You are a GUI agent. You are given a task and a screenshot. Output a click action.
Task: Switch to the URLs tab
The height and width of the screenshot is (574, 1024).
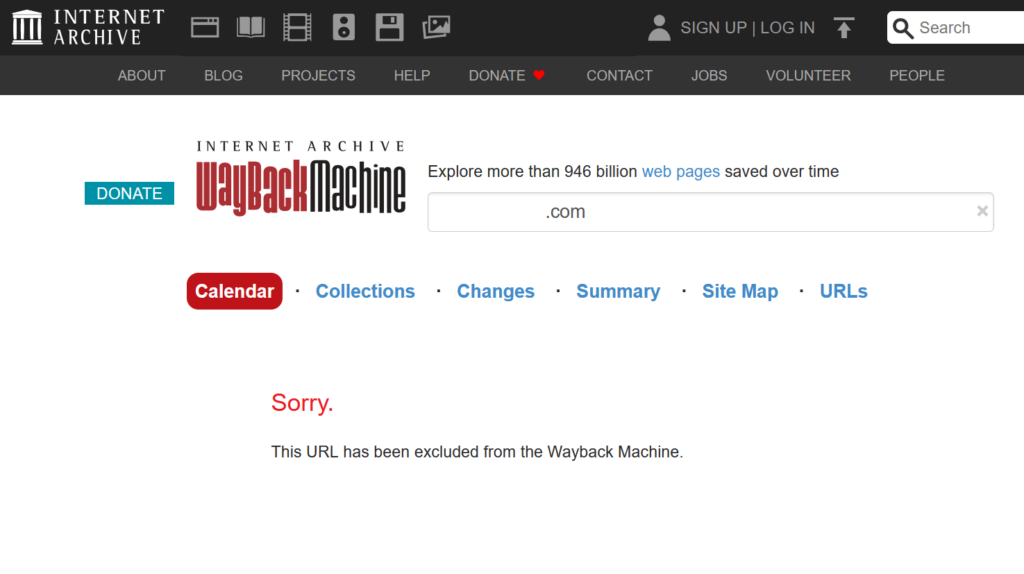pos(844,291)
